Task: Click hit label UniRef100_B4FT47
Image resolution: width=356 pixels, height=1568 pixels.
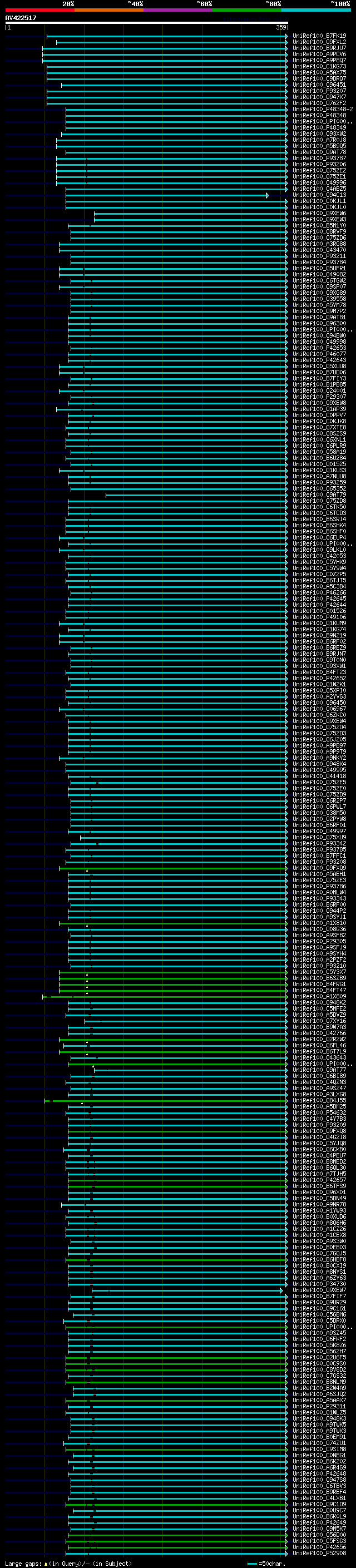Action: coord(319,990)
